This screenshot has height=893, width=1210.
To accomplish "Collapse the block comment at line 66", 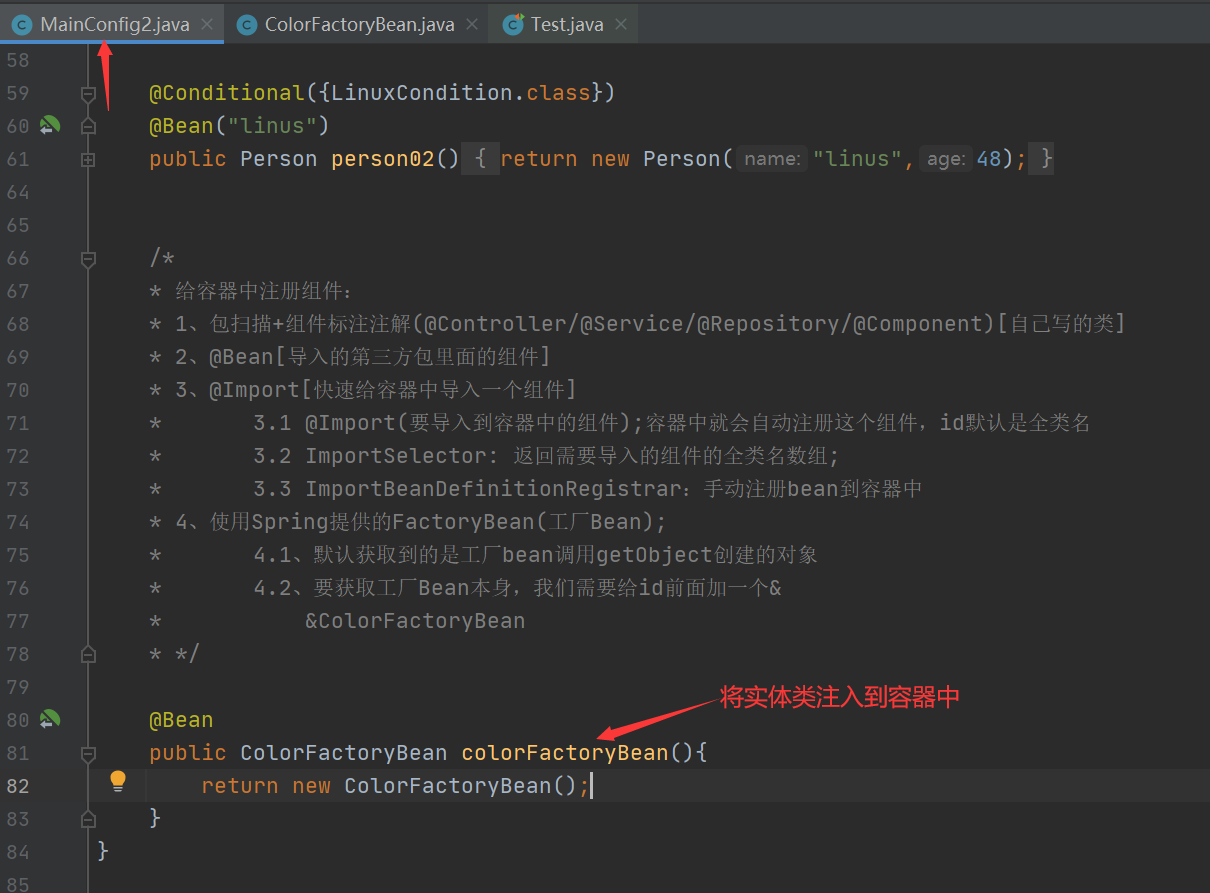I will (x=88, y=259).
